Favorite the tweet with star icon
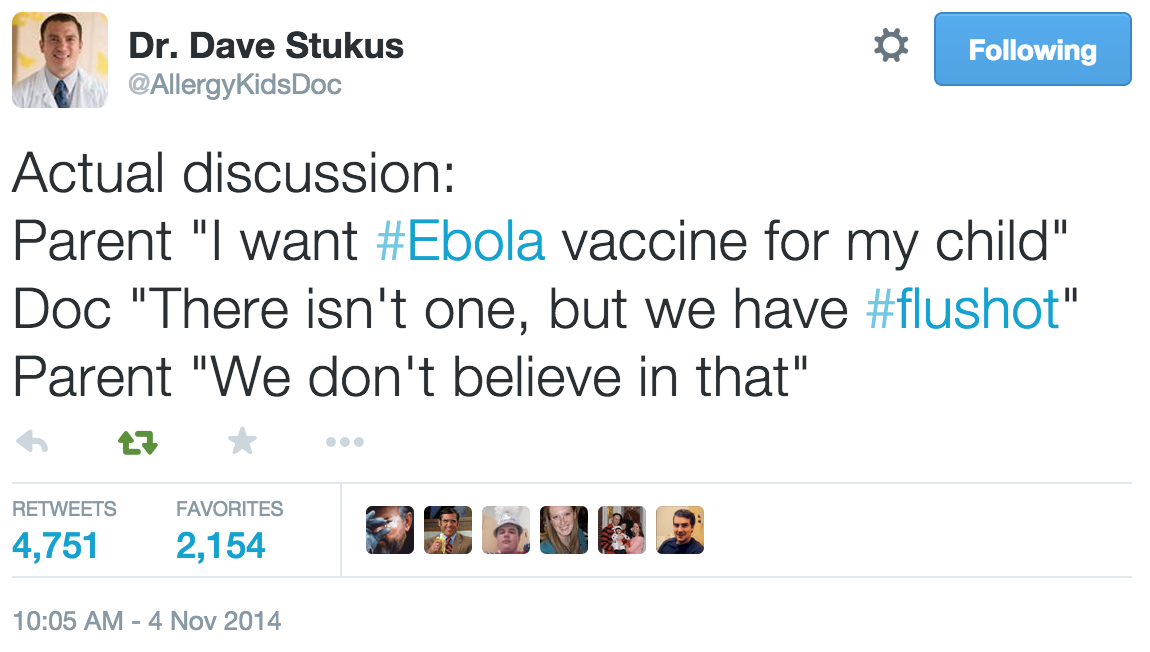Viewport: 1150px width, 652px height. (242, 441)
